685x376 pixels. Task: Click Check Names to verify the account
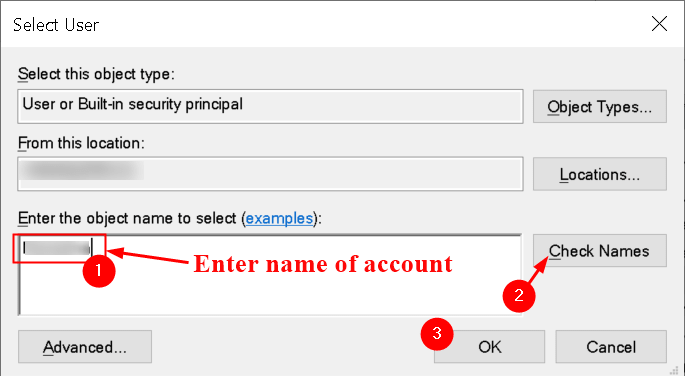tap(599, 251)
